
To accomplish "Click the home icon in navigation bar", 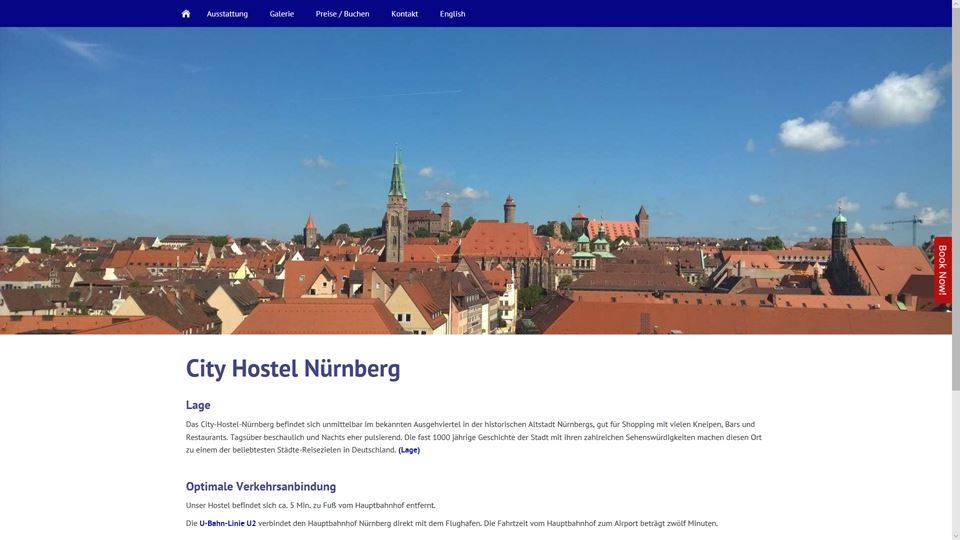I will pyautogui.click(x=186, y=14).
